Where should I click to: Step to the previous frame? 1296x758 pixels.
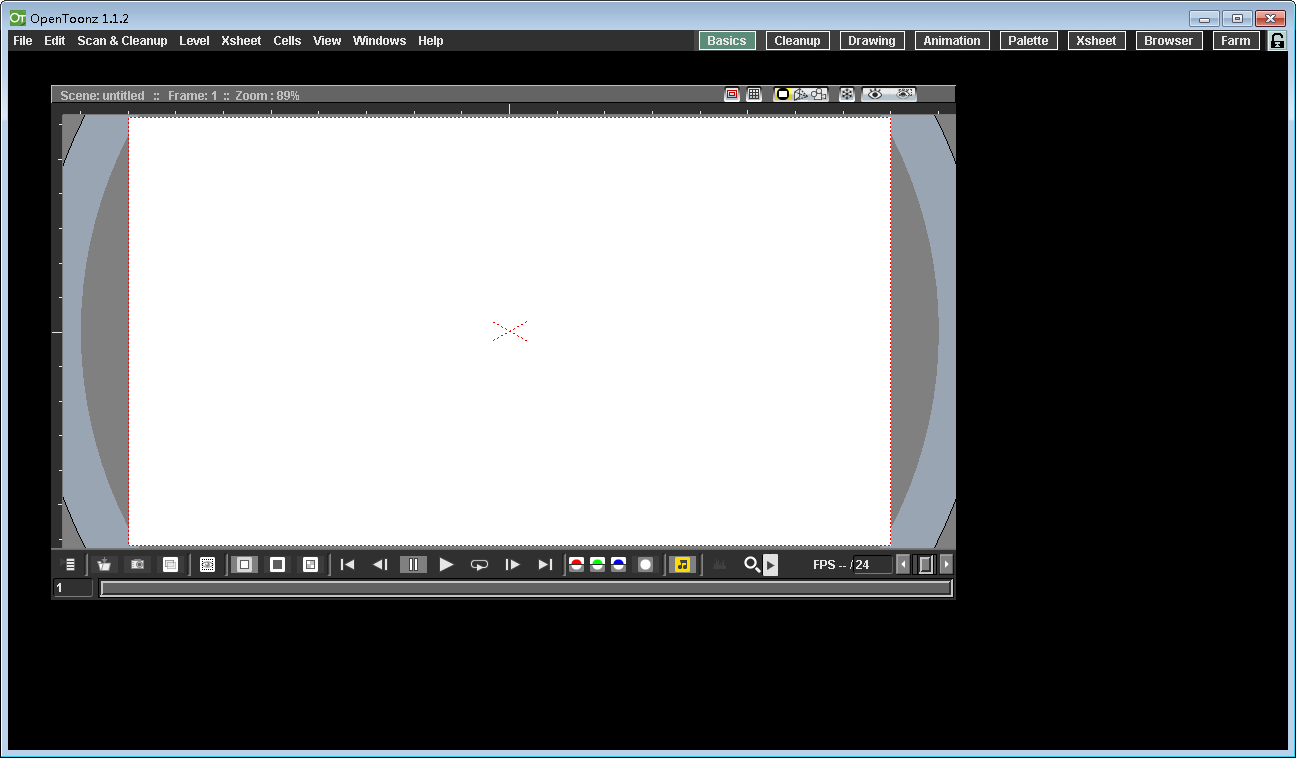(380, 565)
